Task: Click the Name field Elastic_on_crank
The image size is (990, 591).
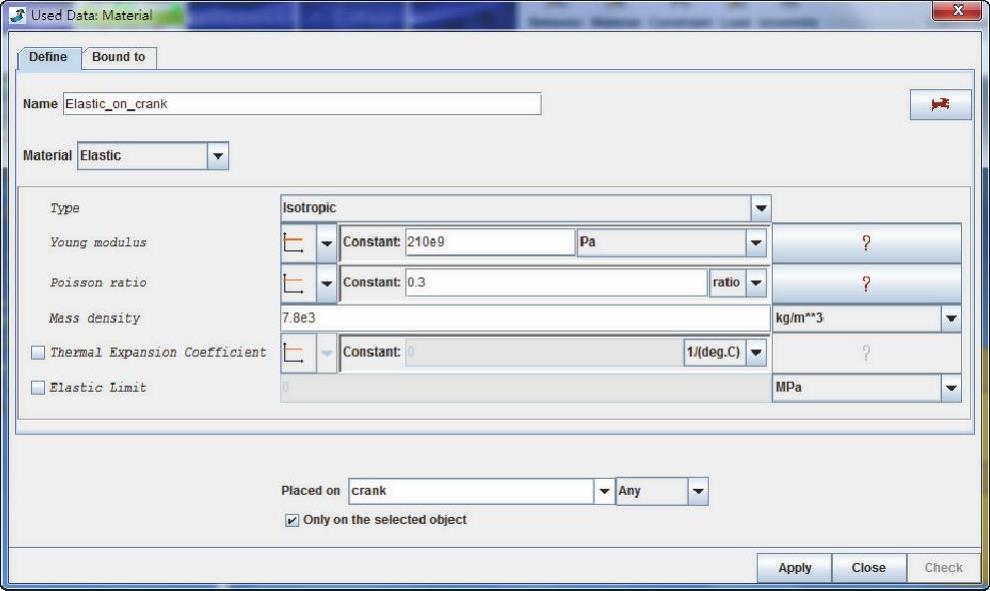Action: [x=300, y=104]
